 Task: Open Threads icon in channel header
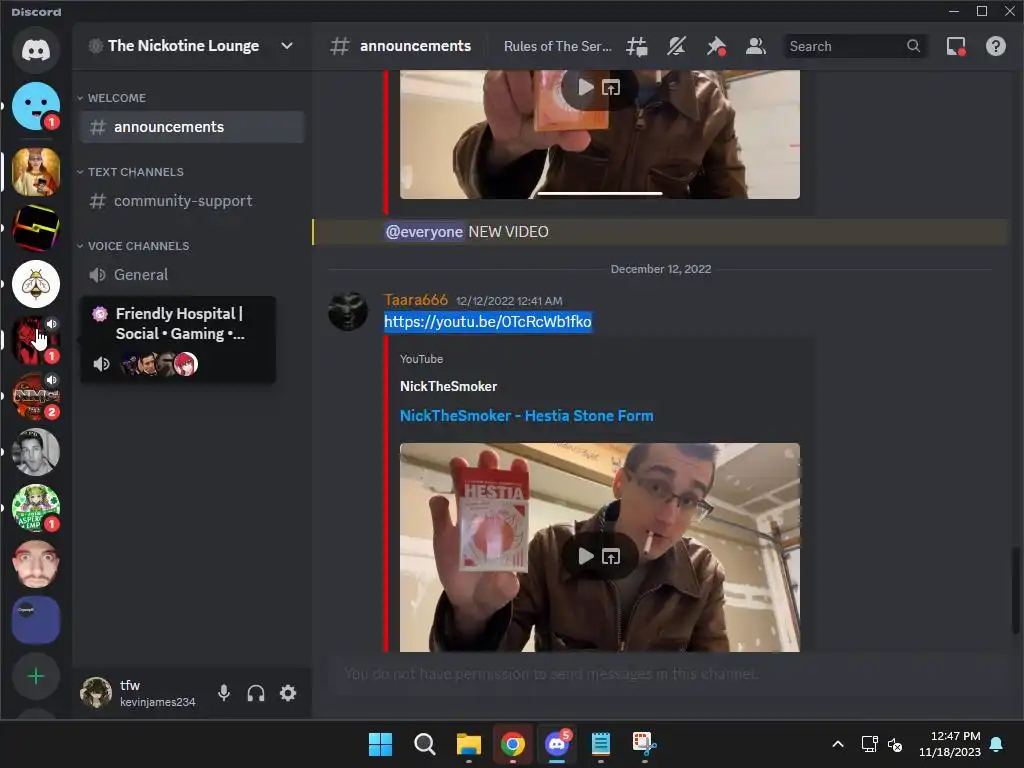(x=637, y=46)
